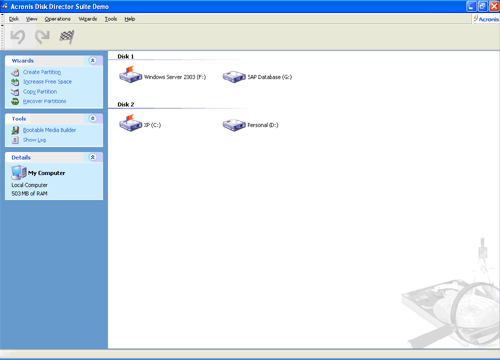Collapse the Tools panel
The width and height of the screenshot is (500, 360).
[x=93, y=118]
